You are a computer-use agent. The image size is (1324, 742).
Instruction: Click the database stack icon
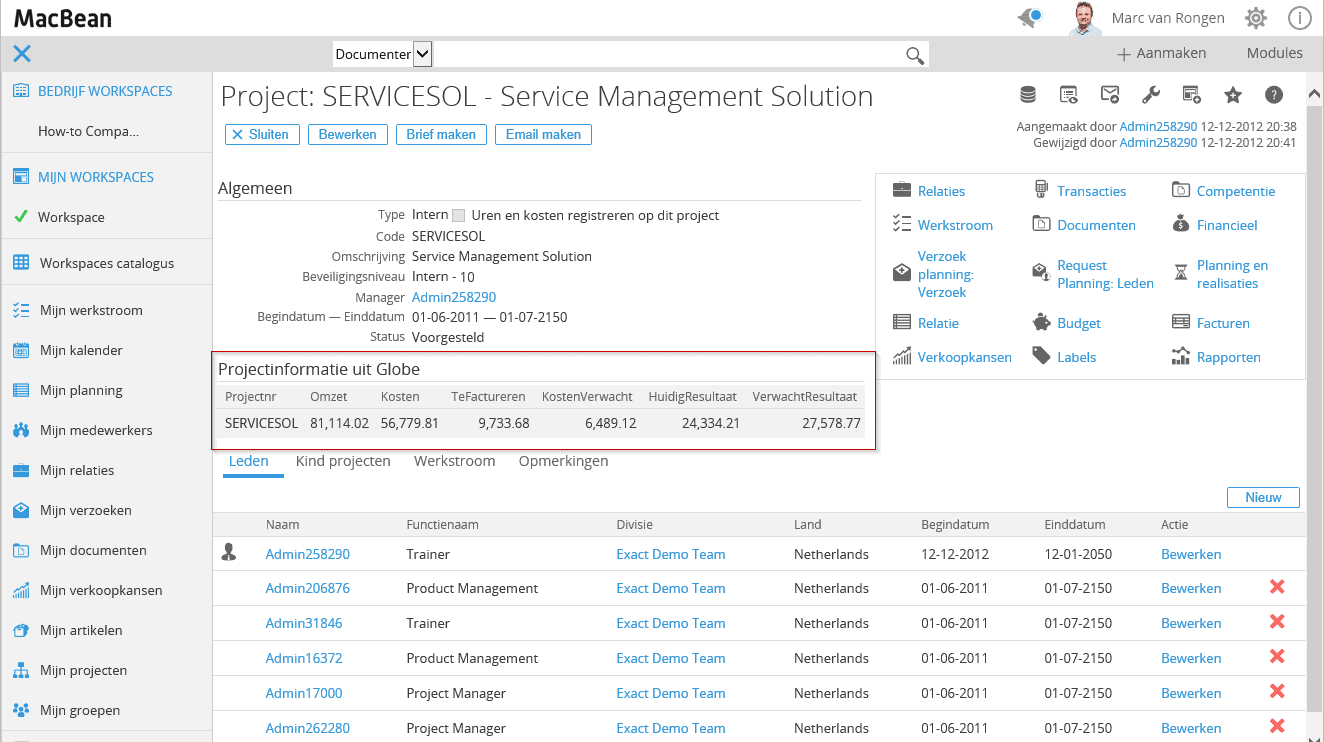point(1028,95)
